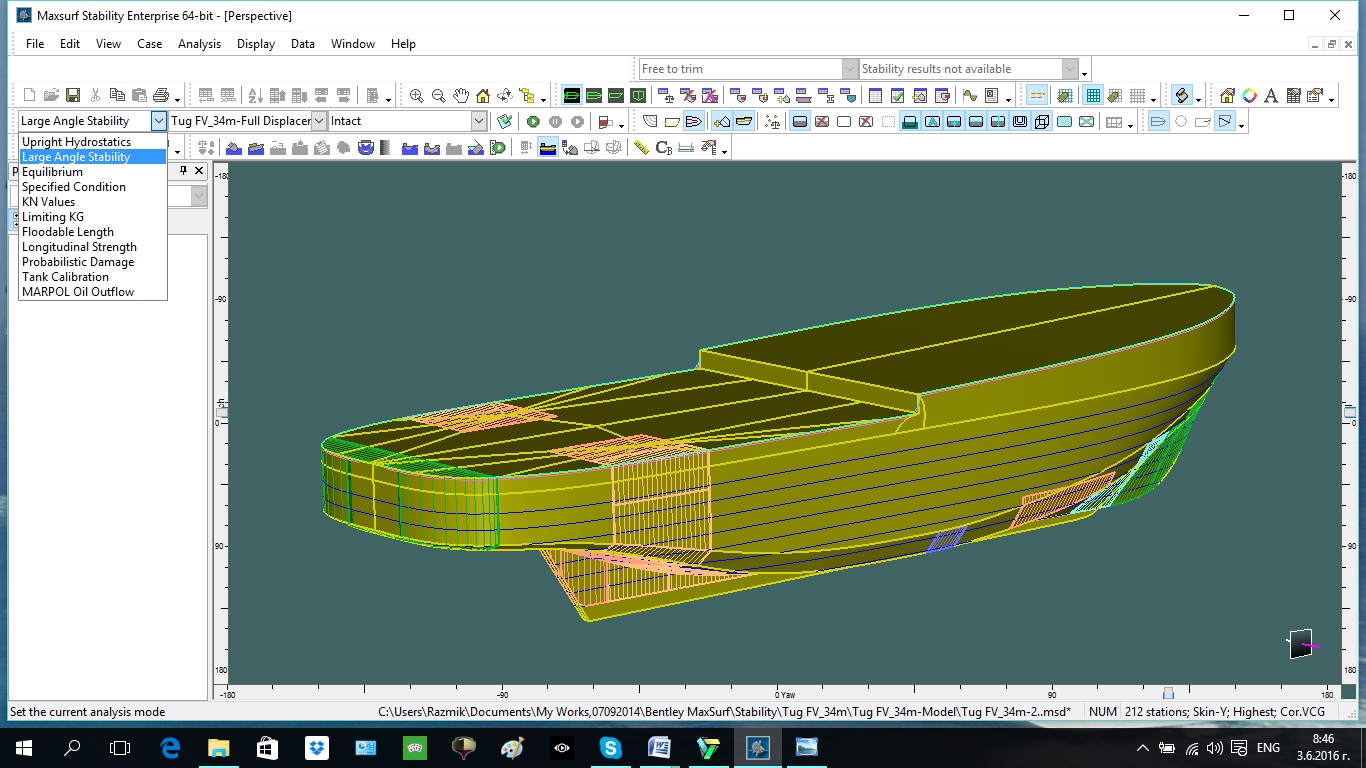
Task: Click the Yaw slider handle at bottom
Action: (x=1167, y=693)
